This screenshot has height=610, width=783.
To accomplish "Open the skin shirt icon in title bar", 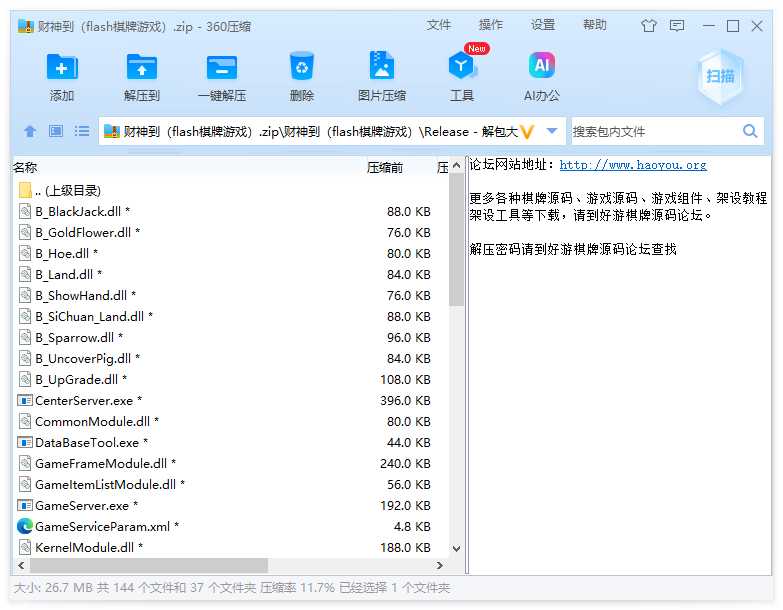I will pos(649,25).
